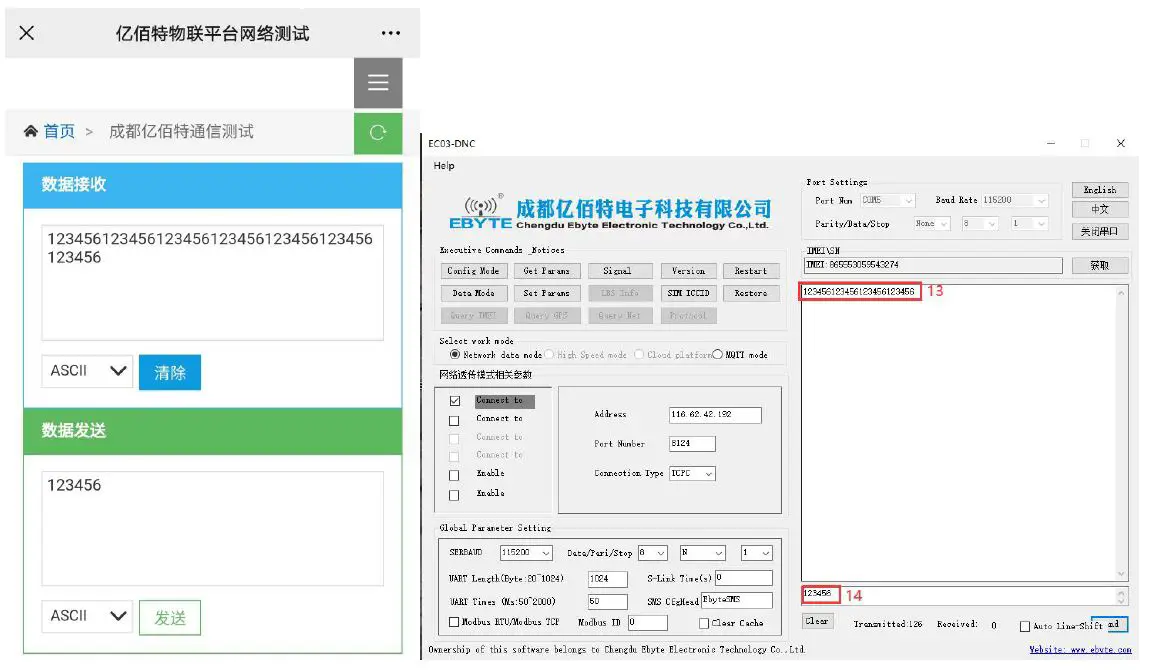Click the 发送 send button

170,618
